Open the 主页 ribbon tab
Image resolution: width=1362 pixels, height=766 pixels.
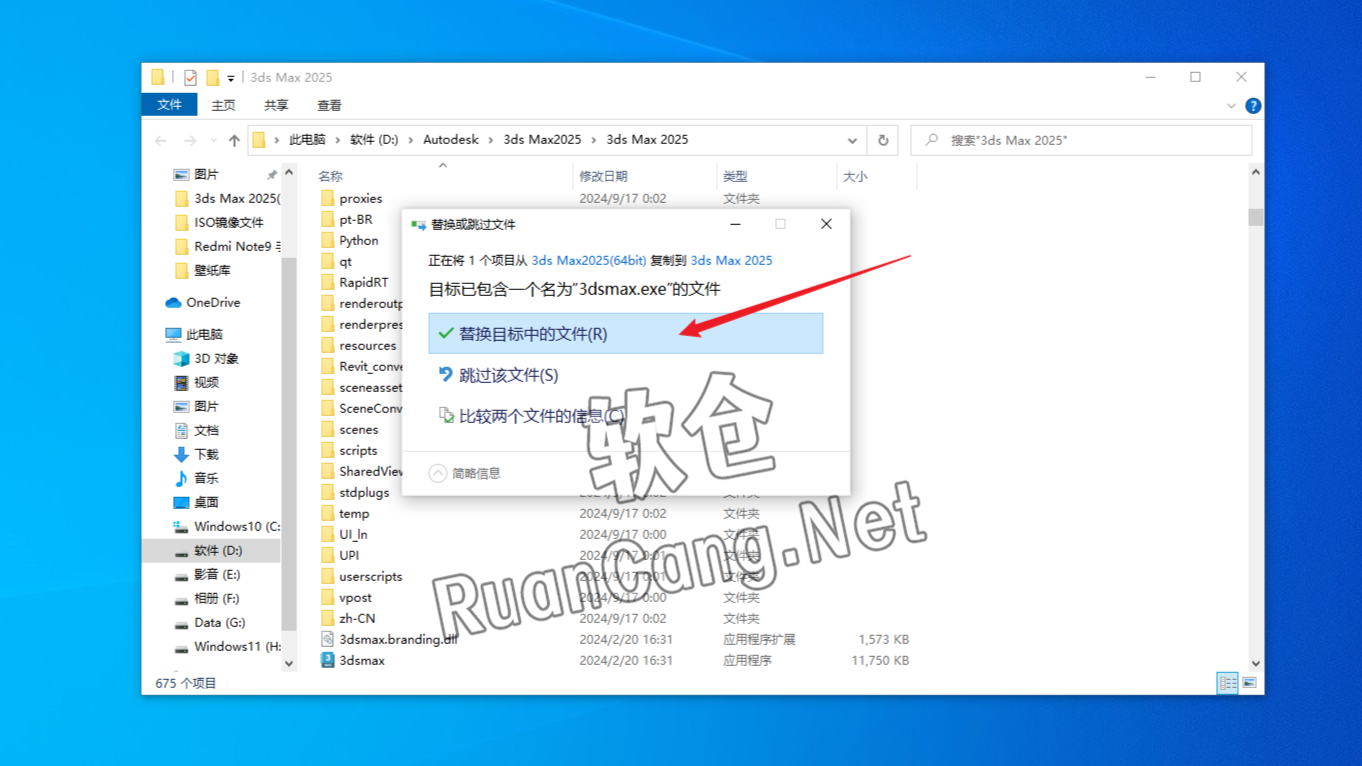point(223,105)
